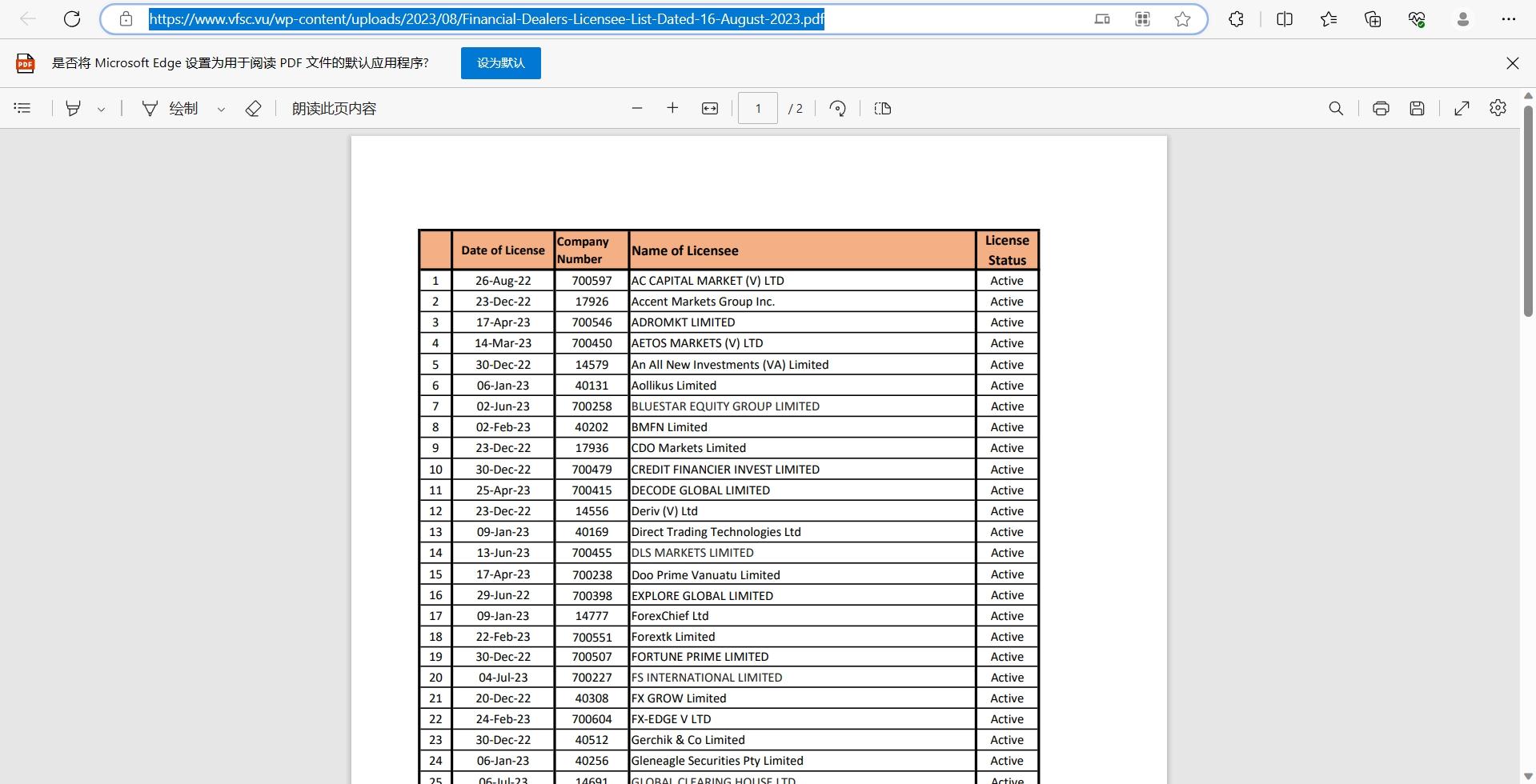Click the back navigation arrow
The height and width of the screenshot is (784, 1536).
28,19
